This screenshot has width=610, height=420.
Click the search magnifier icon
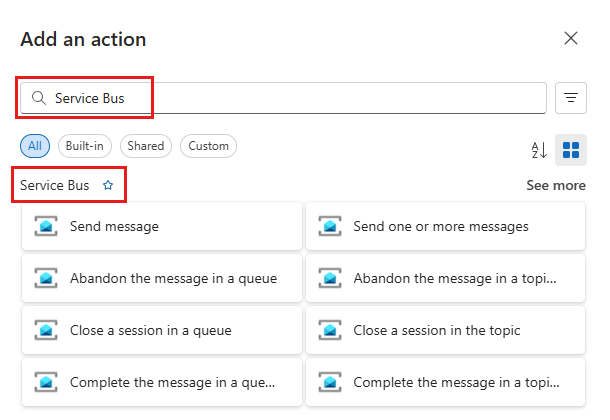coord(40,98)
